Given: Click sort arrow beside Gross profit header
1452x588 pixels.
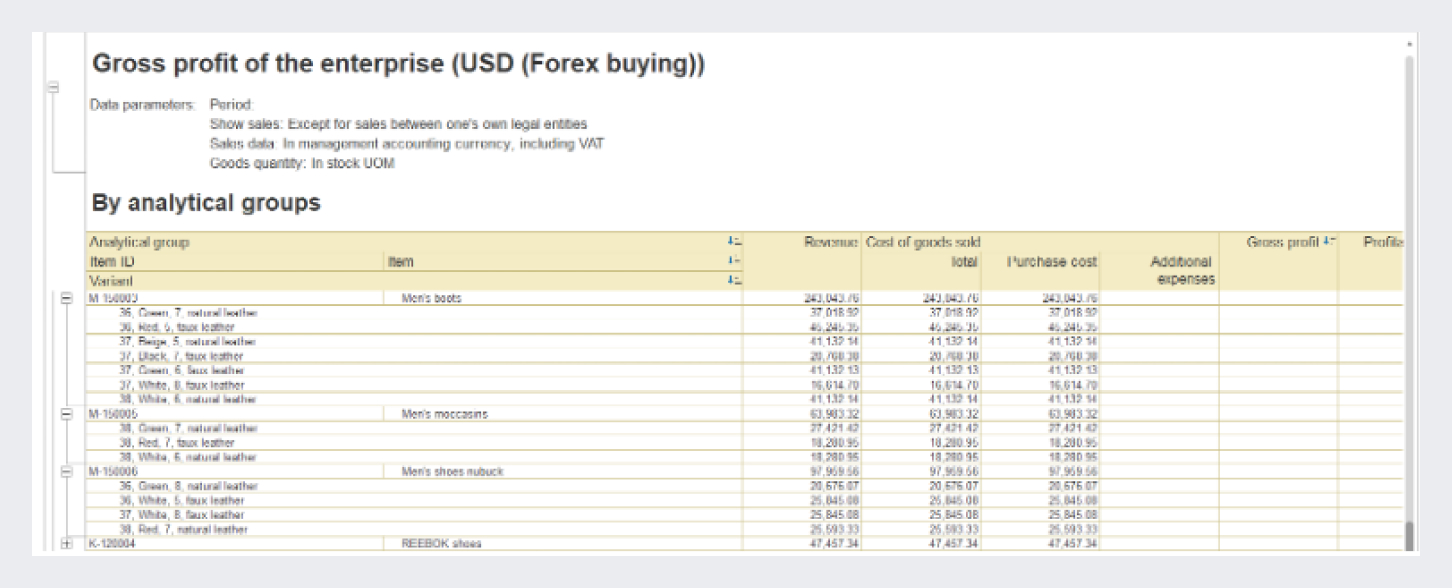Looking at the screenshot, I should [x=1329, y=242].
